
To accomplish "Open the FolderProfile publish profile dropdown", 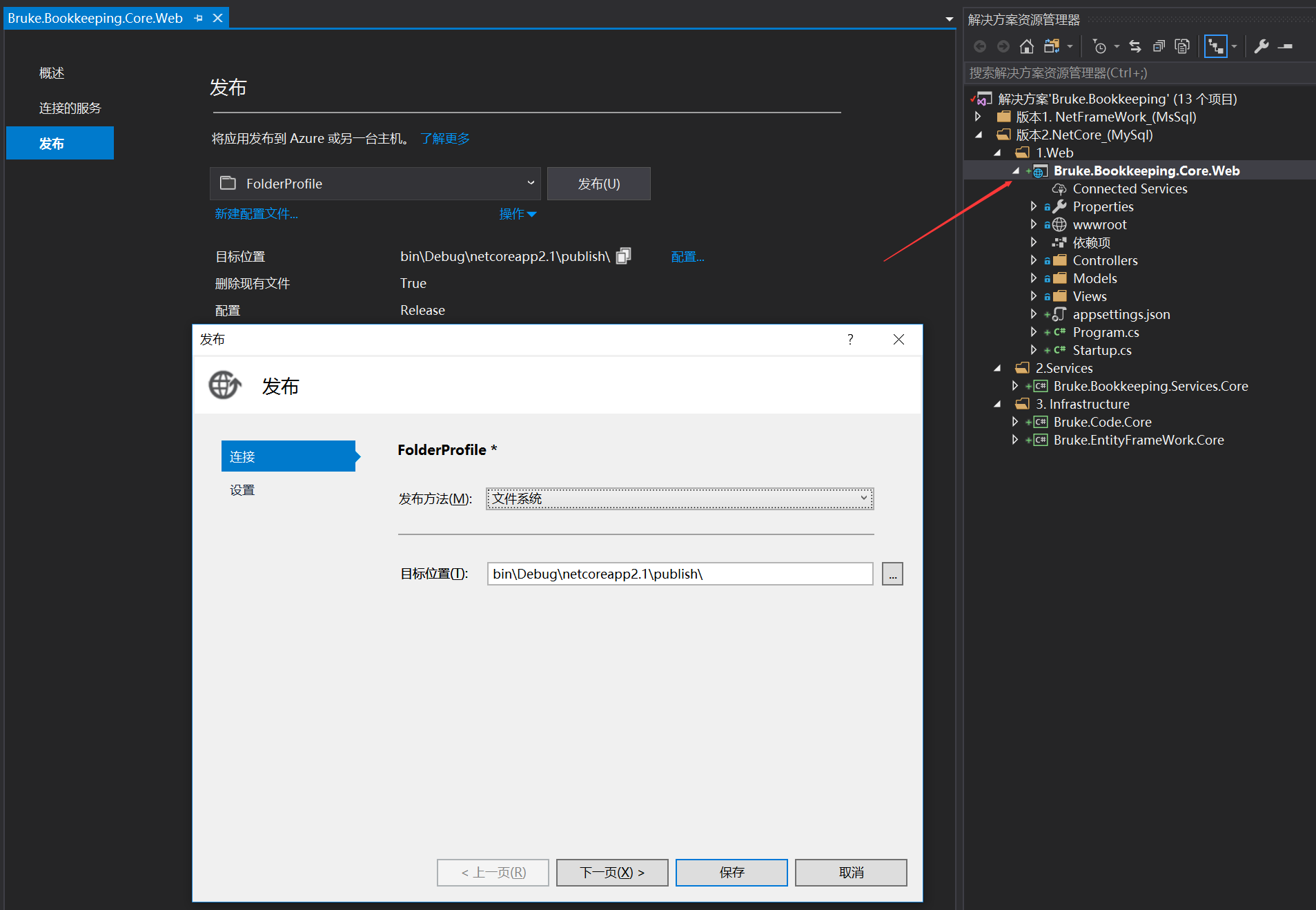I will [375, 184].
